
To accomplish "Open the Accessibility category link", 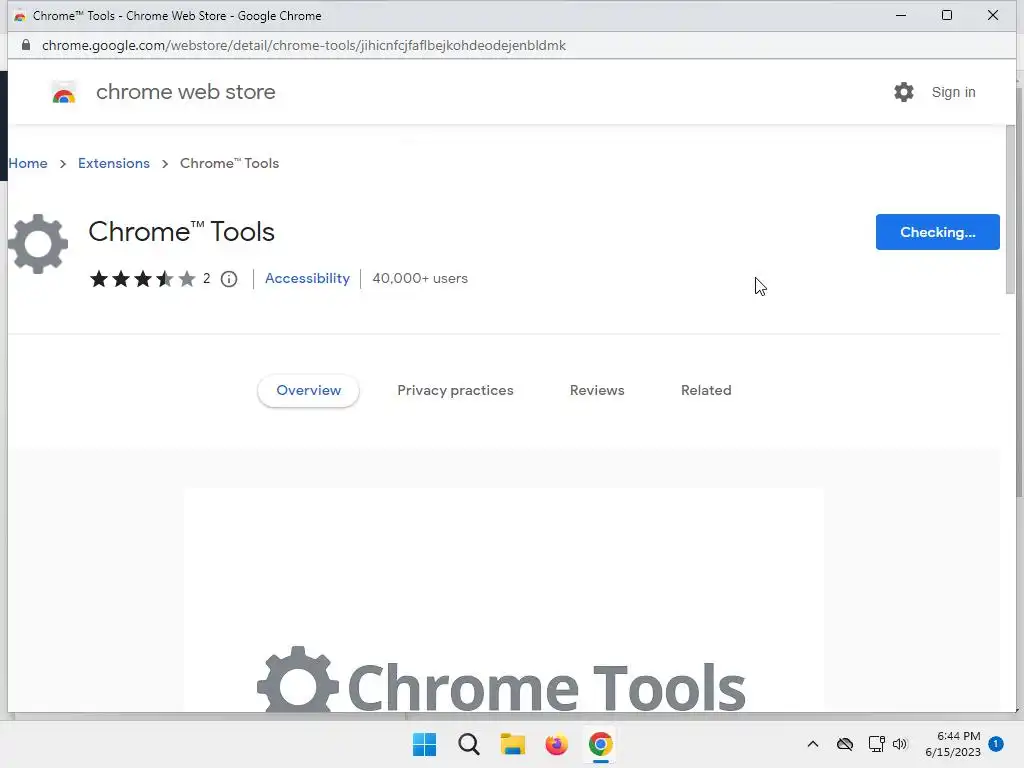I will point(307,278).
